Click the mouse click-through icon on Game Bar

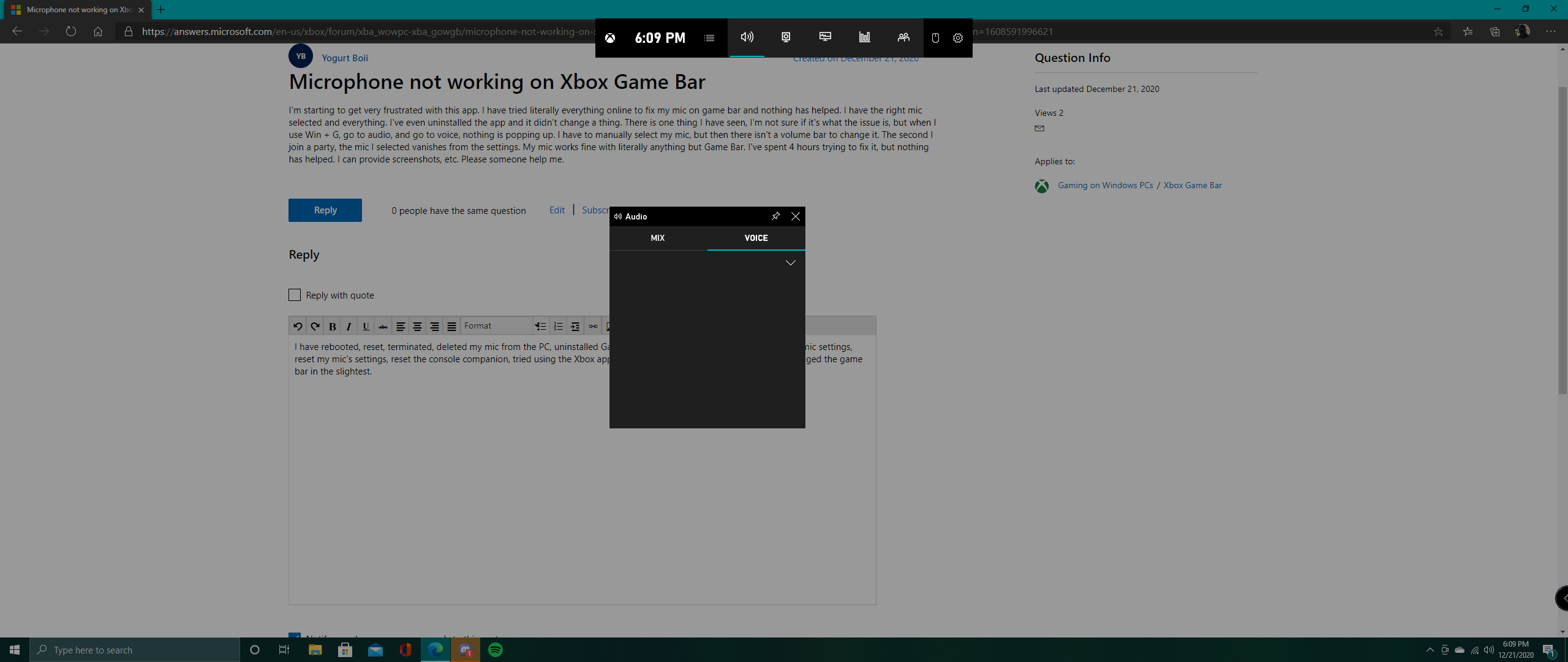[x=935, y=38]
